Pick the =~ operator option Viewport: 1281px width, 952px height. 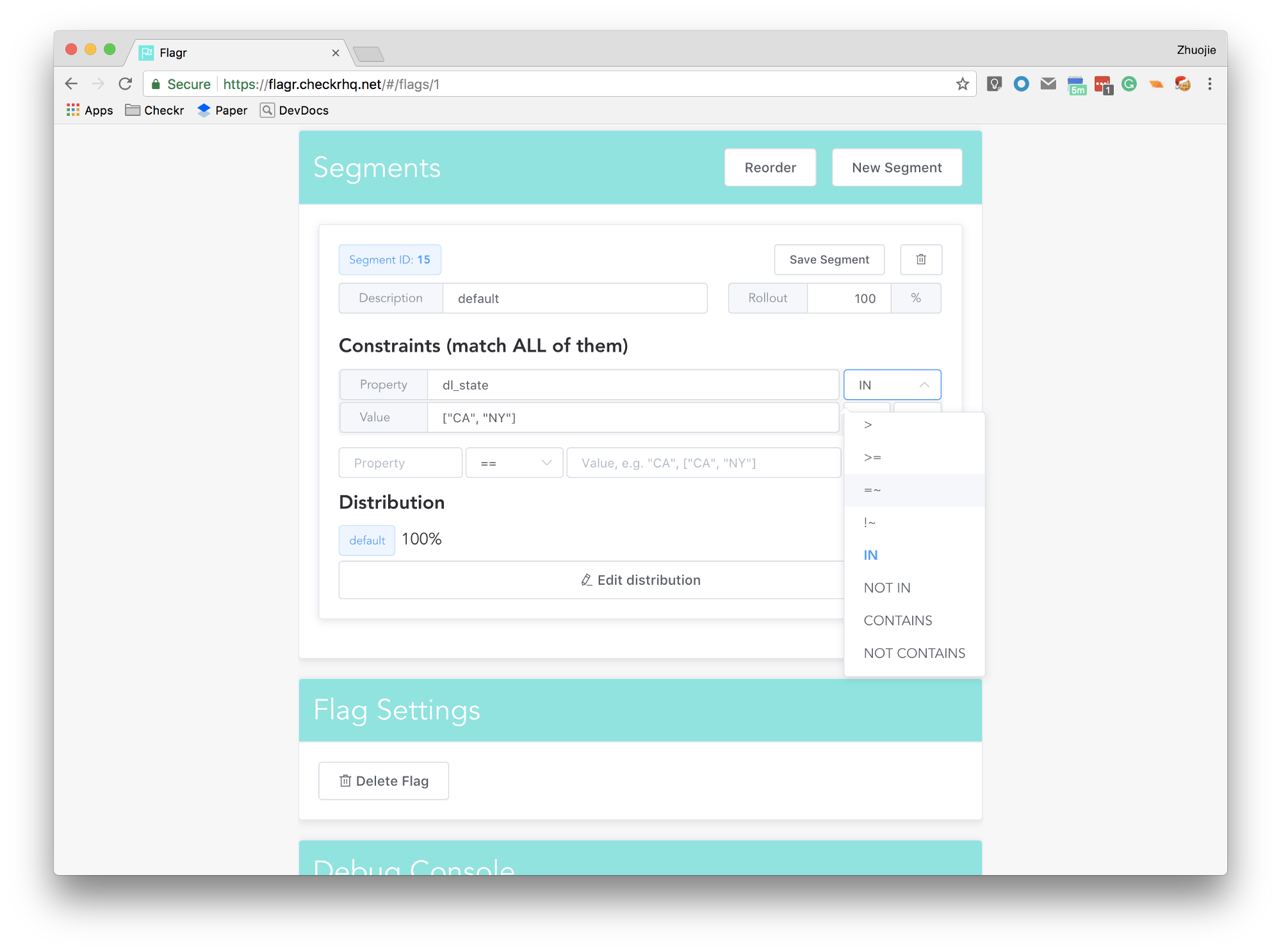pyautogui.click(x=872, y=490)
